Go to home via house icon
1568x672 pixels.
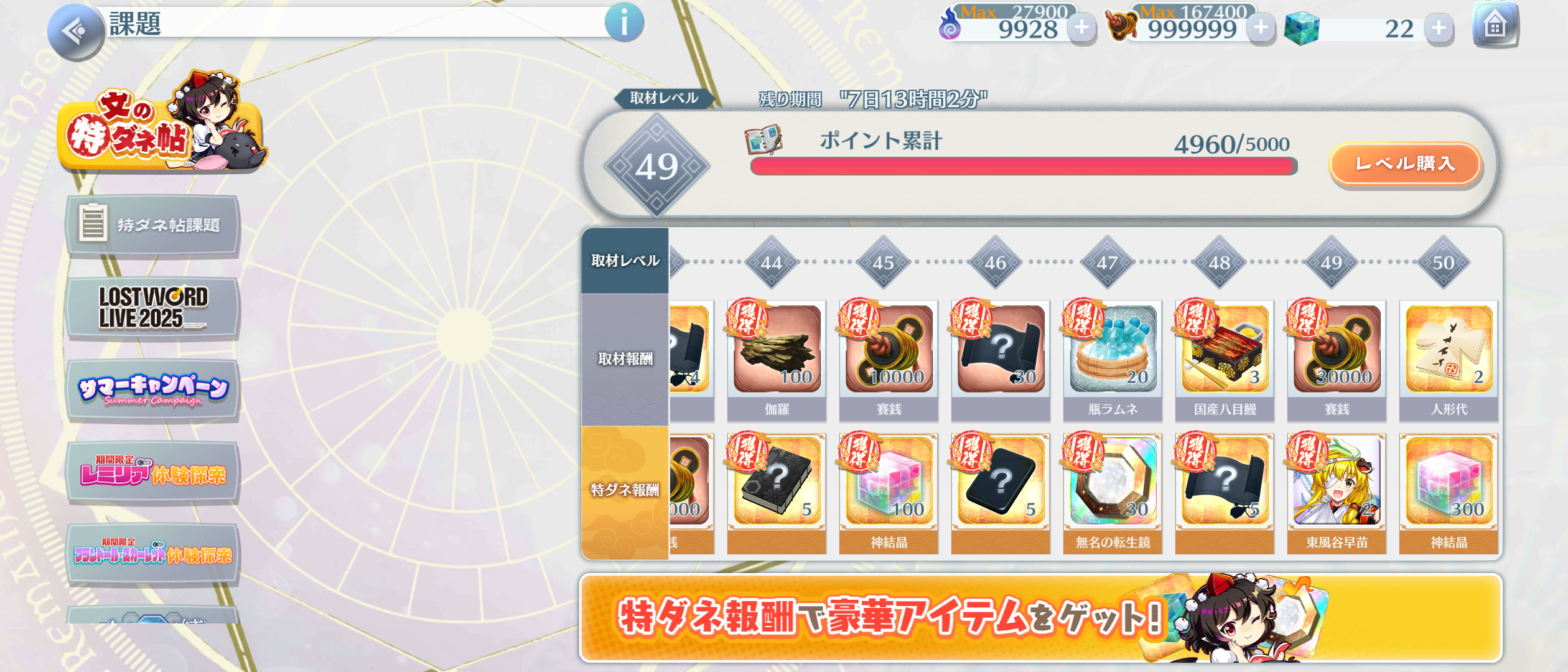[1495, 25]
